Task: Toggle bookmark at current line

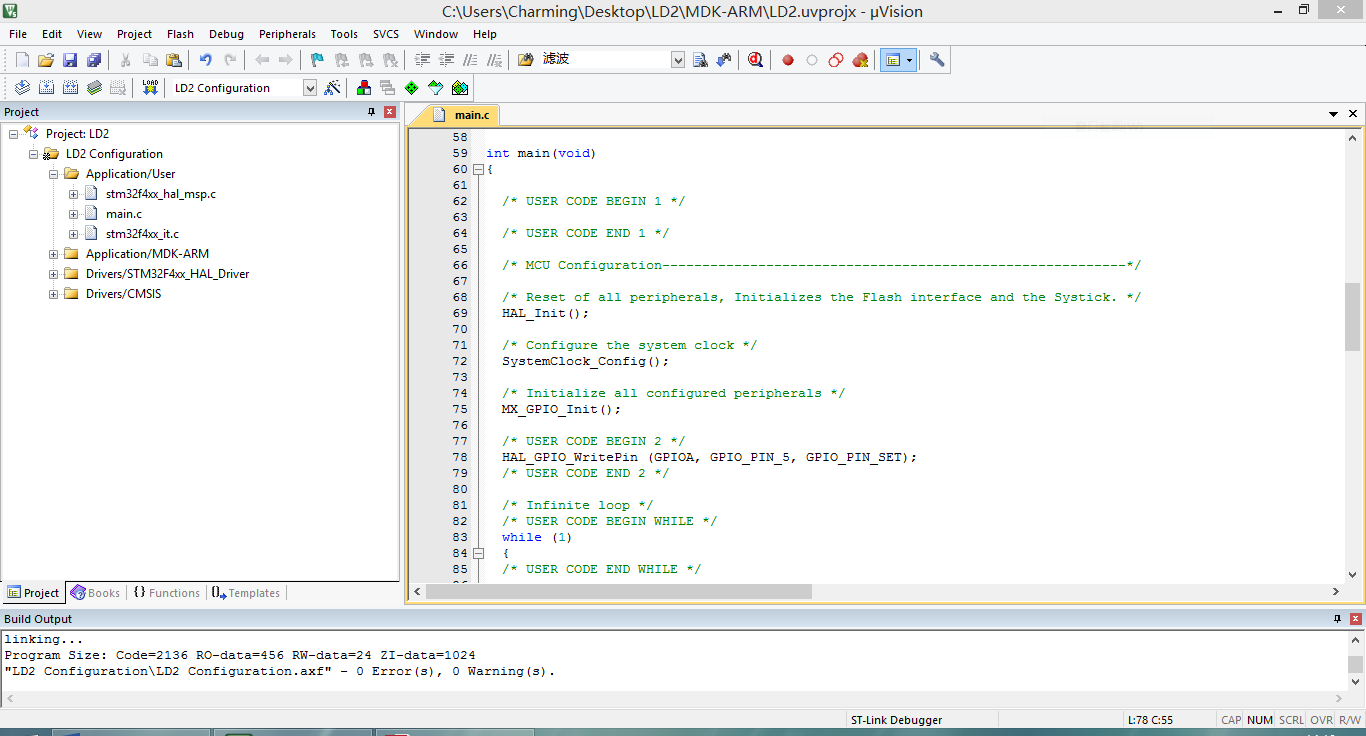Action: pos(315,60)
